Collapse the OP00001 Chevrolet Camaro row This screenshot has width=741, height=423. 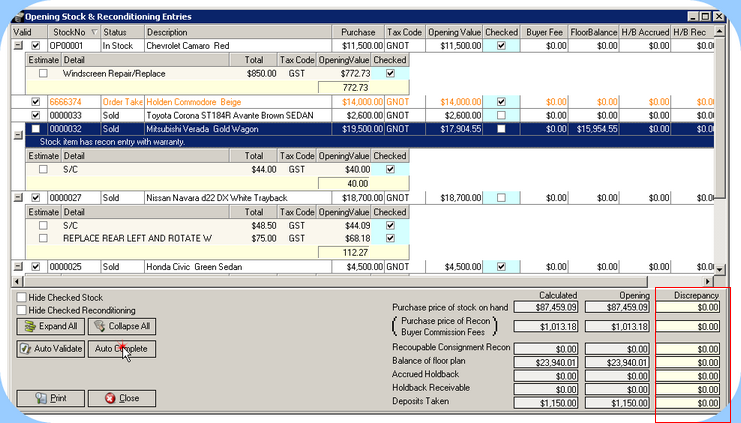(x=18, y=46)
